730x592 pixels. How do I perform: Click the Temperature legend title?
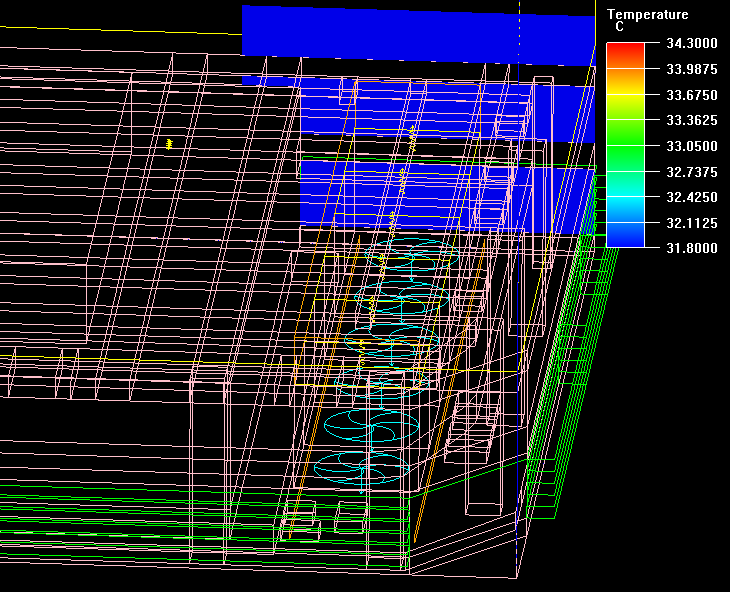tap(648, 14)
